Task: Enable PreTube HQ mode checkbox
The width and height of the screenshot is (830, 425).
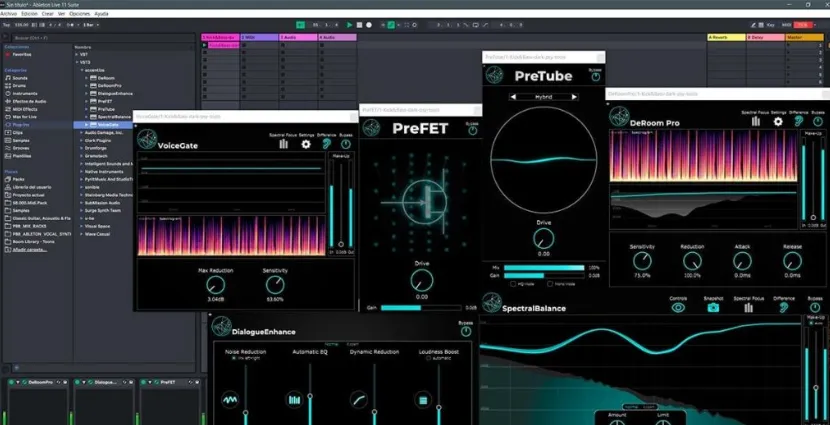Action: tap(513, 284)
